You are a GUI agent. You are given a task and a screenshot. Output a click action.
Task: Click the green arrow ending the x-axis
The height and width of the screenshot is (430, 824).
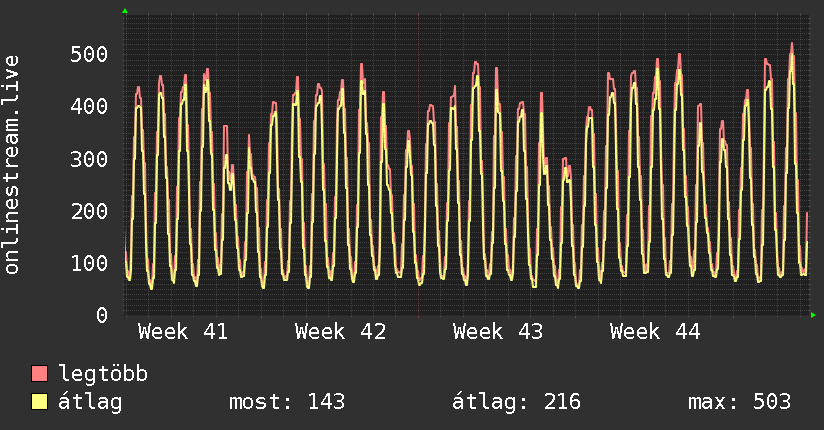tap(814, 315)
